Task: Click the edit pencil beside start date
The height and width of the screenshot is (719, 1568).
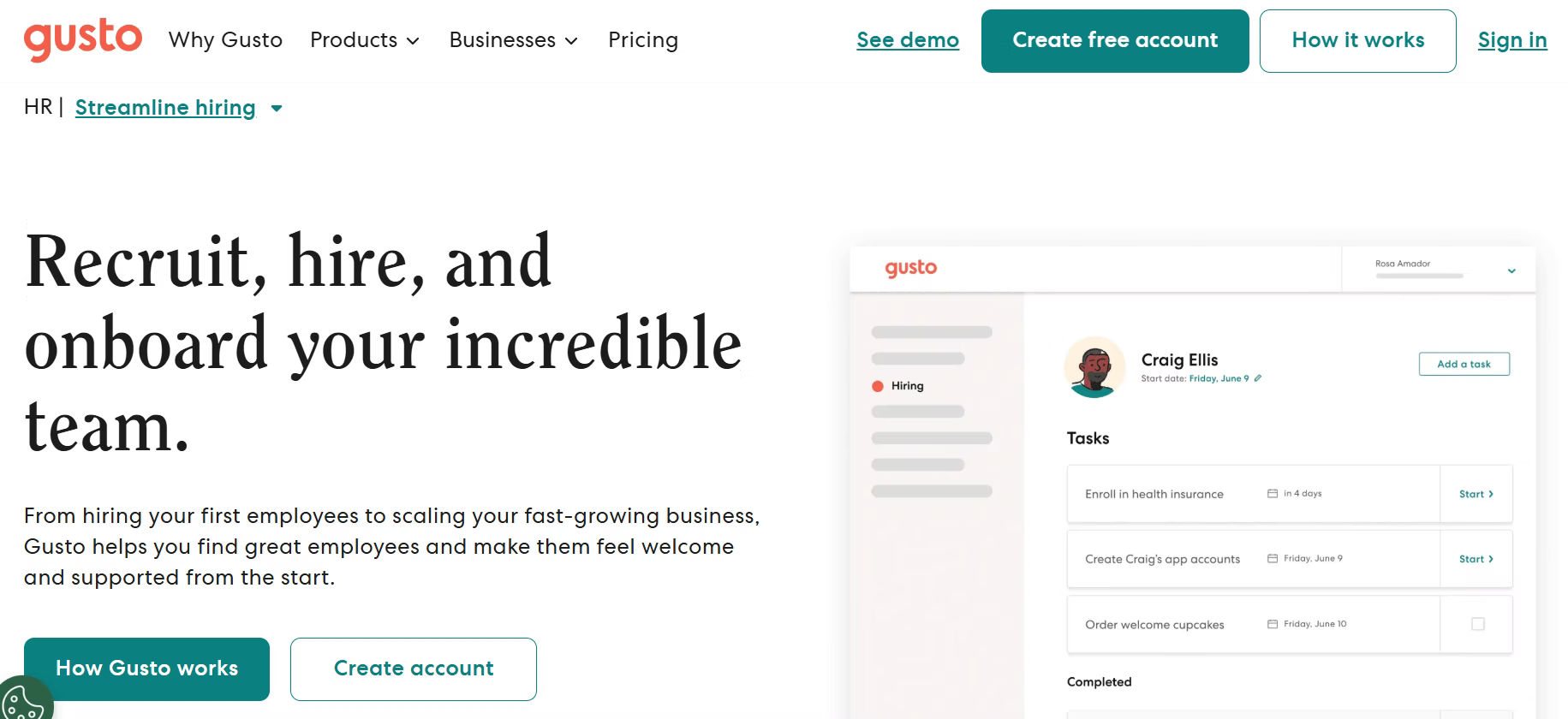Action: (1258, 378)
